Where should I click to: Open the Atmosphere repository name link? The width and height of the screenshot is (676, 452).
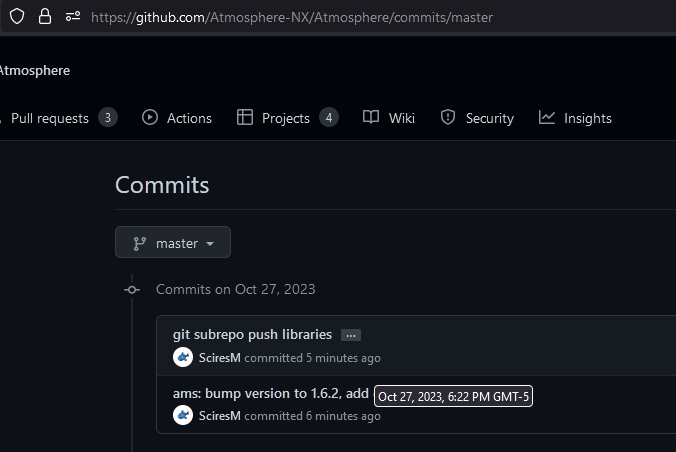35,70
